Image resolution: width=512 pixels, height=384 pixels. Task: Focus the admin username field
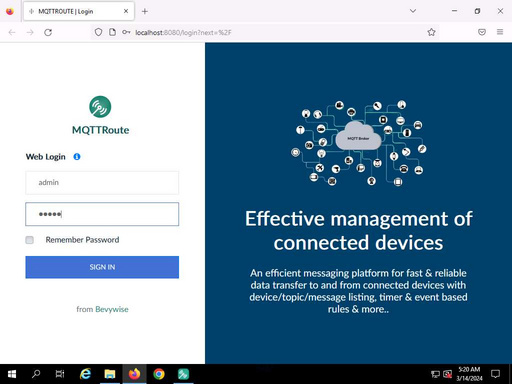pos(102,182)
